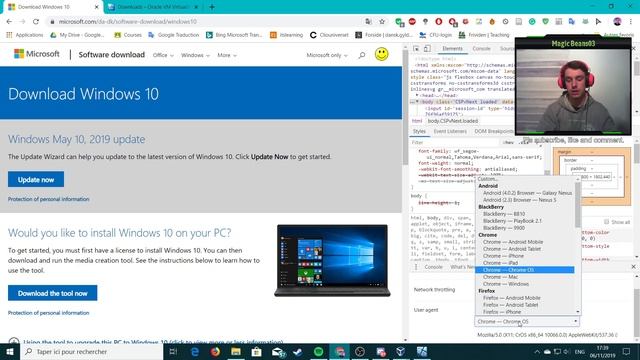This screenshot has width=640, height=360.
Task: Open DevTools drawer three-dots menu
Action: click(x=416, y=267)
